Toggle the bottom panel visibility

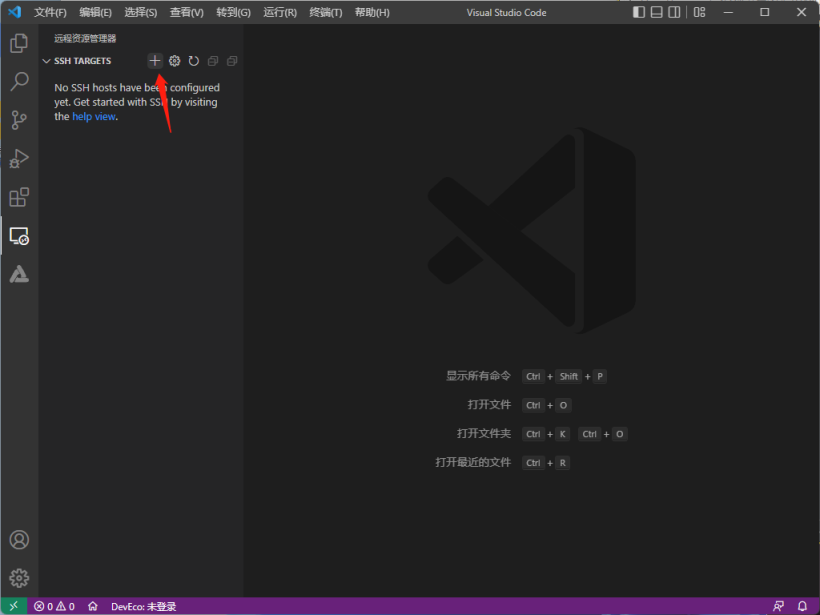point(657,12)
